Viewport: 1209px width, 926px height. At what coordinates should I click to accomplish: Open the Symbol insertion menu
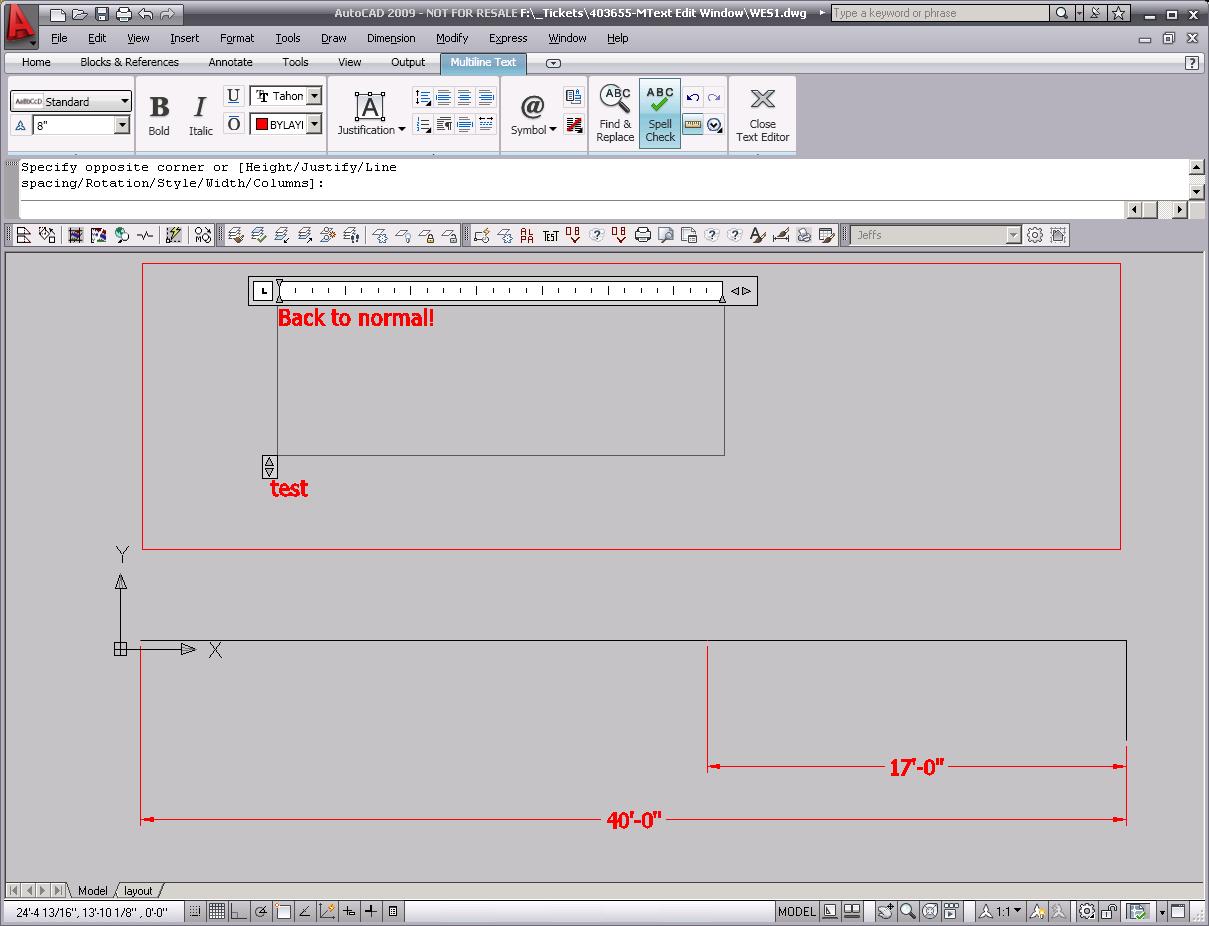(533, 114)
